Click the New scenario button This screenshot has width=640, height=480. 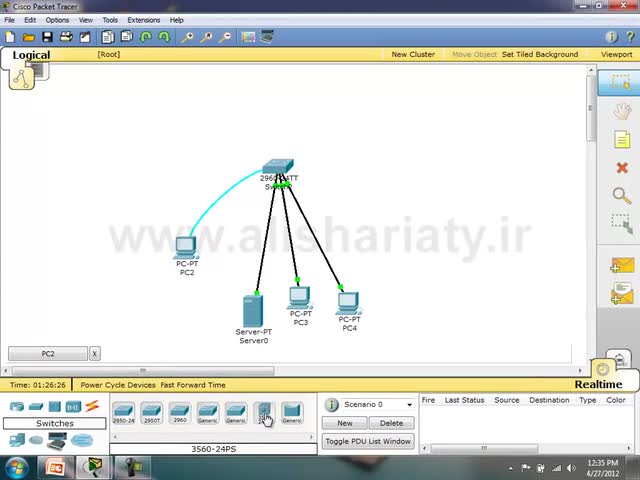pyautogui.click(x=344, y=423)
